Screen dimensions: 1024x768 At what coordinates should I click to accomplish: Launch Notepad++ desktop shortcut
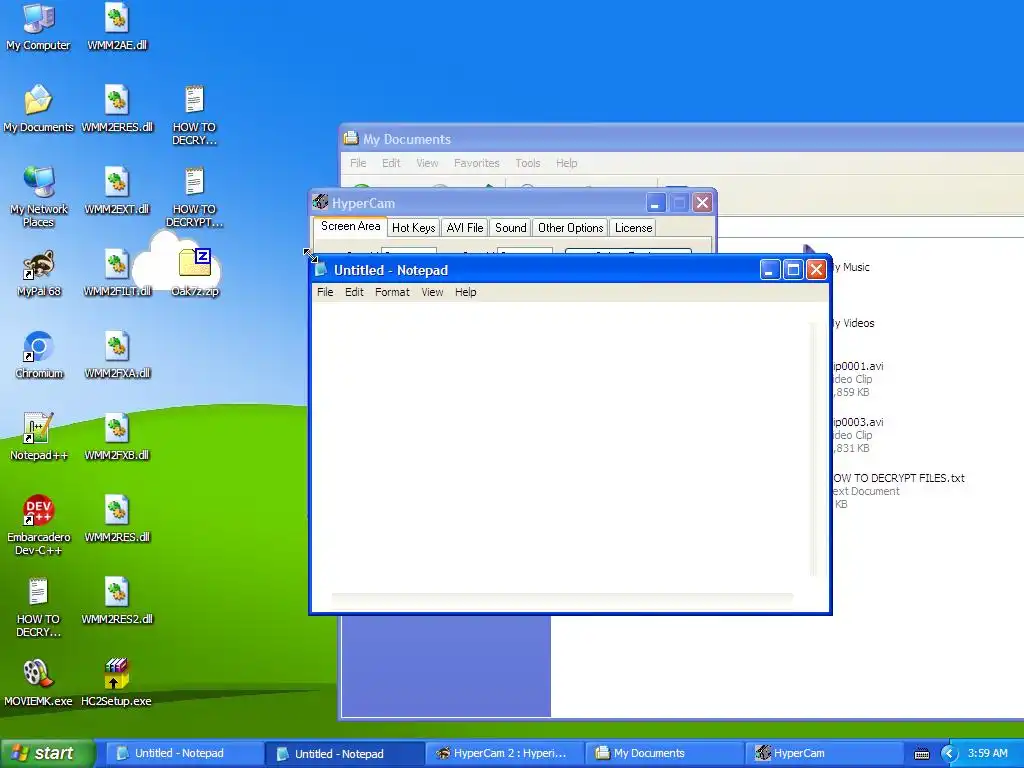coord(39,438)
